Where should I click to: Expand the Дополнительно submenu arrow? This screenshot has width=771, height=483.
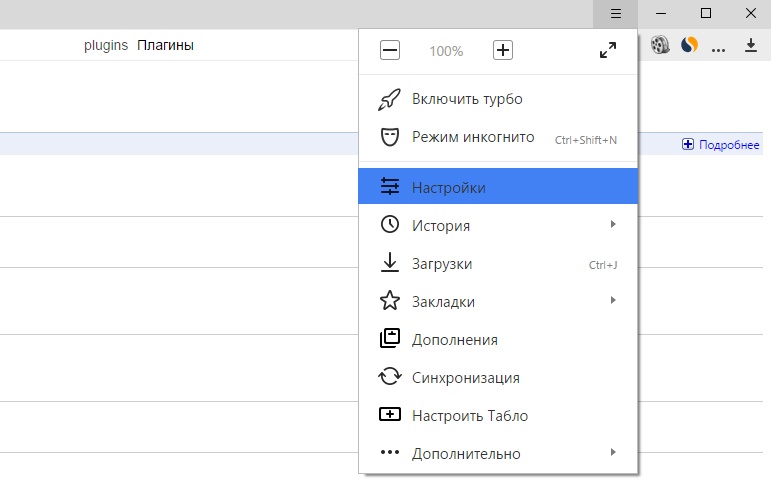(x=613, y=452)
